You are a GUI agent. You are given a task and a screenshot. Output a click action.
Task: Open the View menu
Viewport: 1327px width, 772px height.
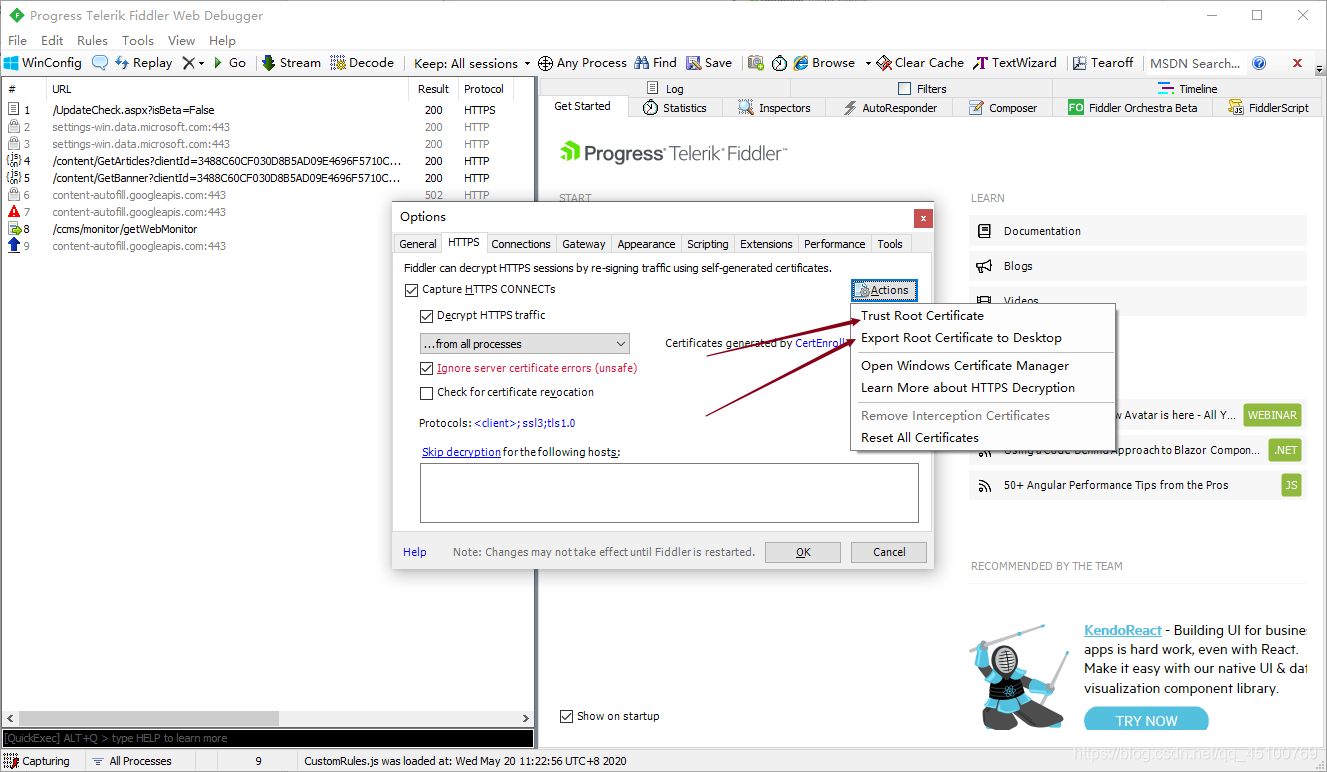coord(181,40)
